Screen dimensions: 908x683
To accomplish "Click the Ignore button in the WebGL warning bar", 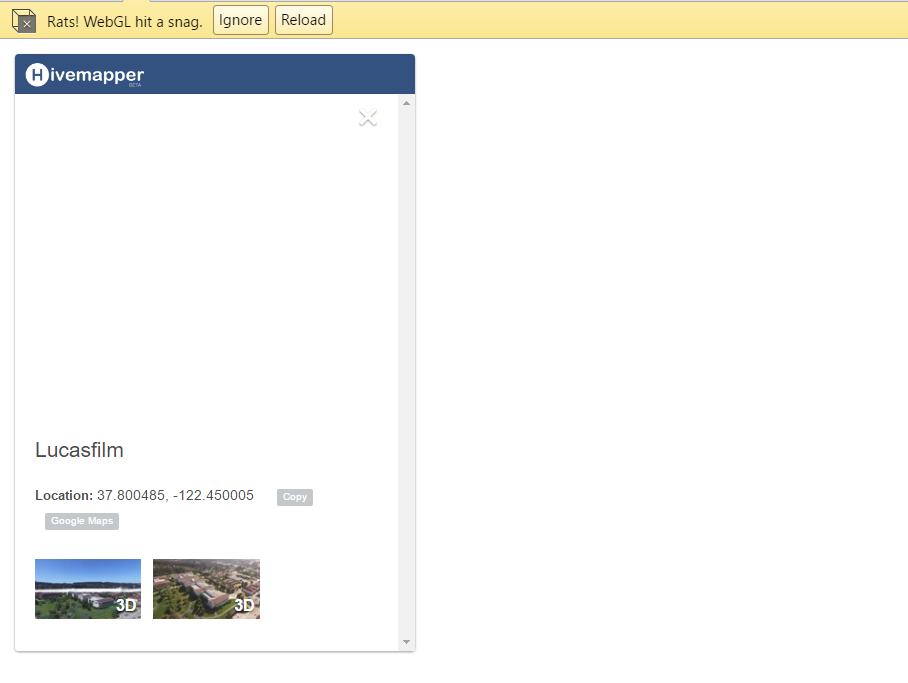I will (240, 20).
